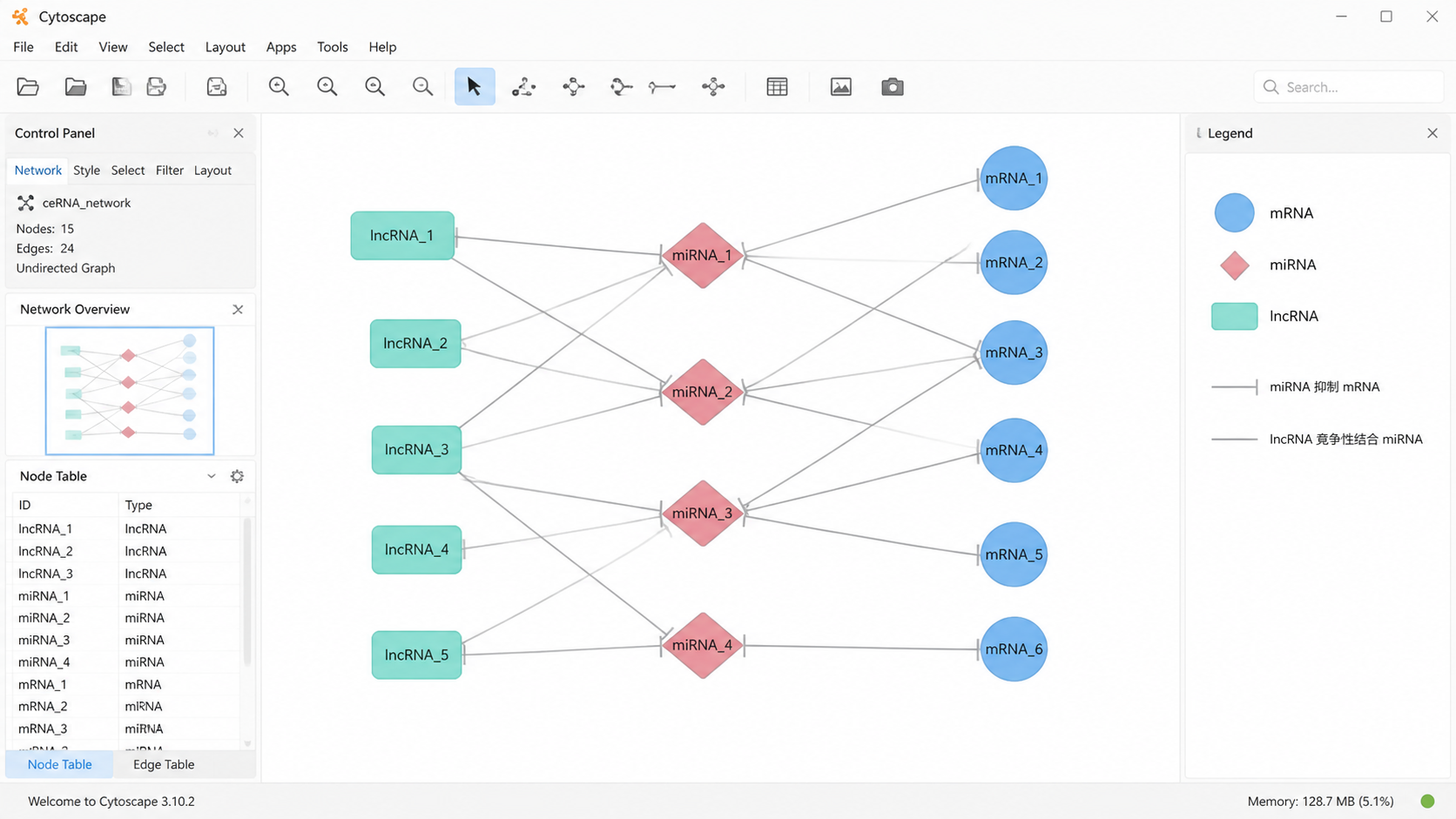Select the miRNA_4 diamond node in the canvas
1456x819 pixels.
point(703,646)
